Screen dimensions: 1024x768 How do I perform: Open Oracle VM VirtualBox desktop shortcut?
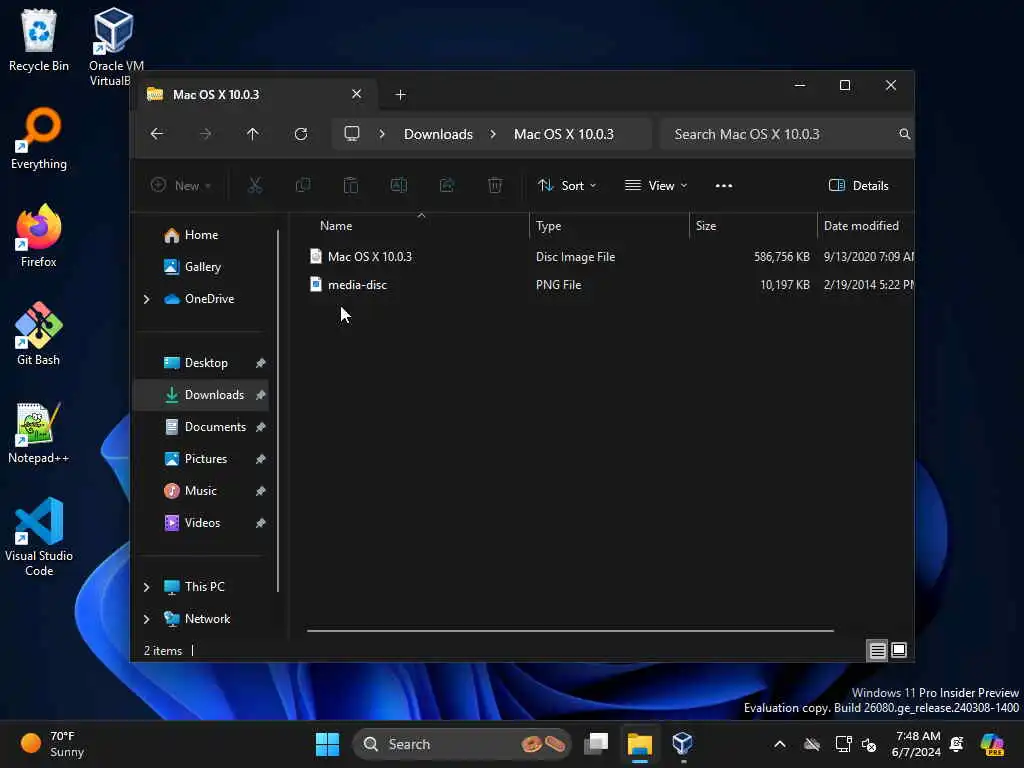116,46
